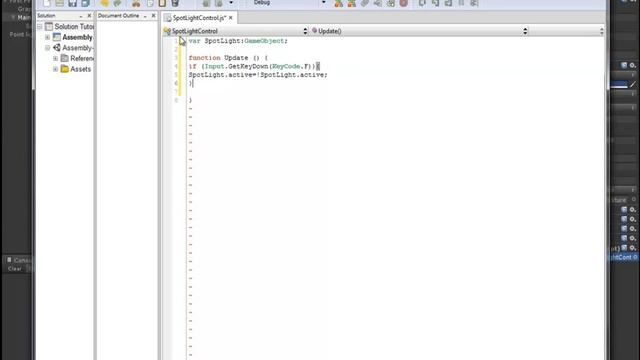Select the References folder in solution tree
Image resolution: width=640 pixels, height=360 pixels.
[77, 58]
